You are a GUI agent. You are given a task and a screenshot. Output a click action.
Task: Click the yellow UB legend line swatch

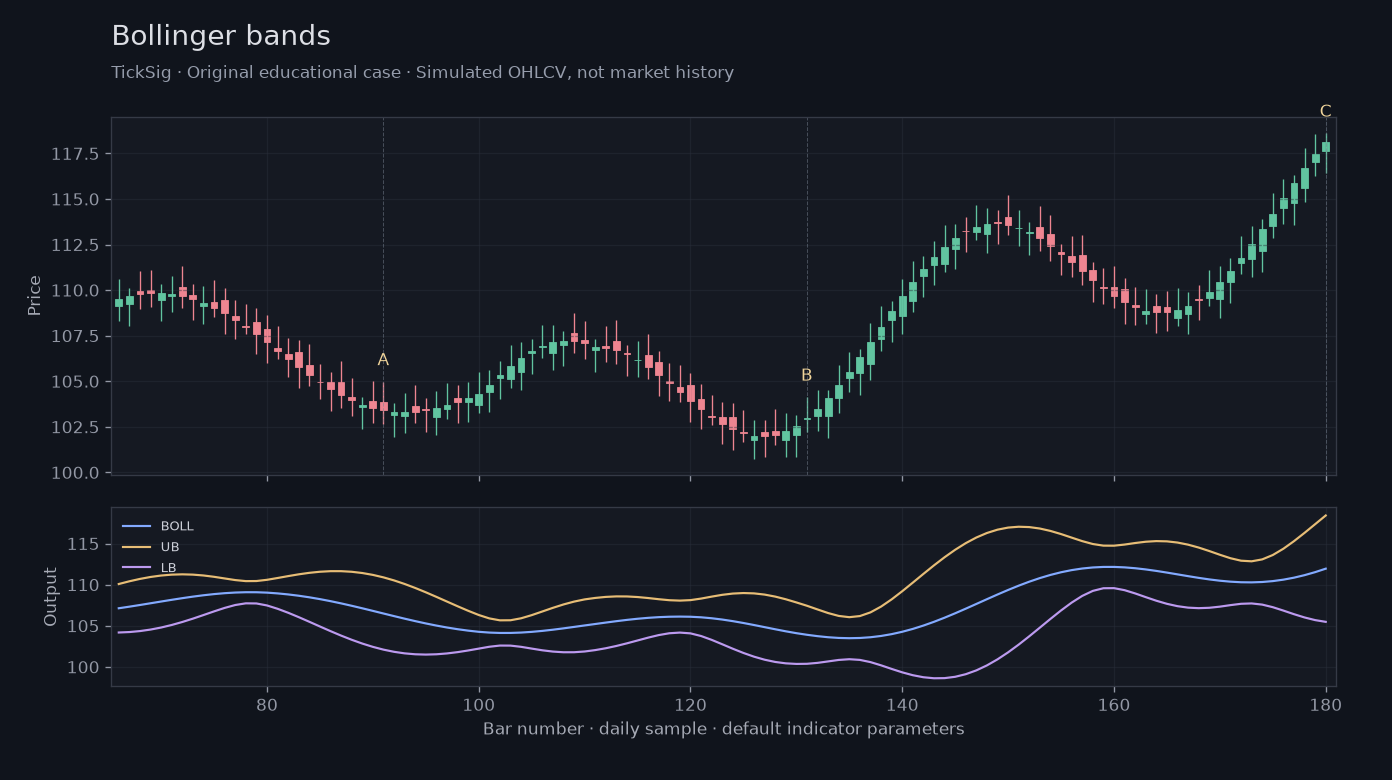click(x=136, y=547)
